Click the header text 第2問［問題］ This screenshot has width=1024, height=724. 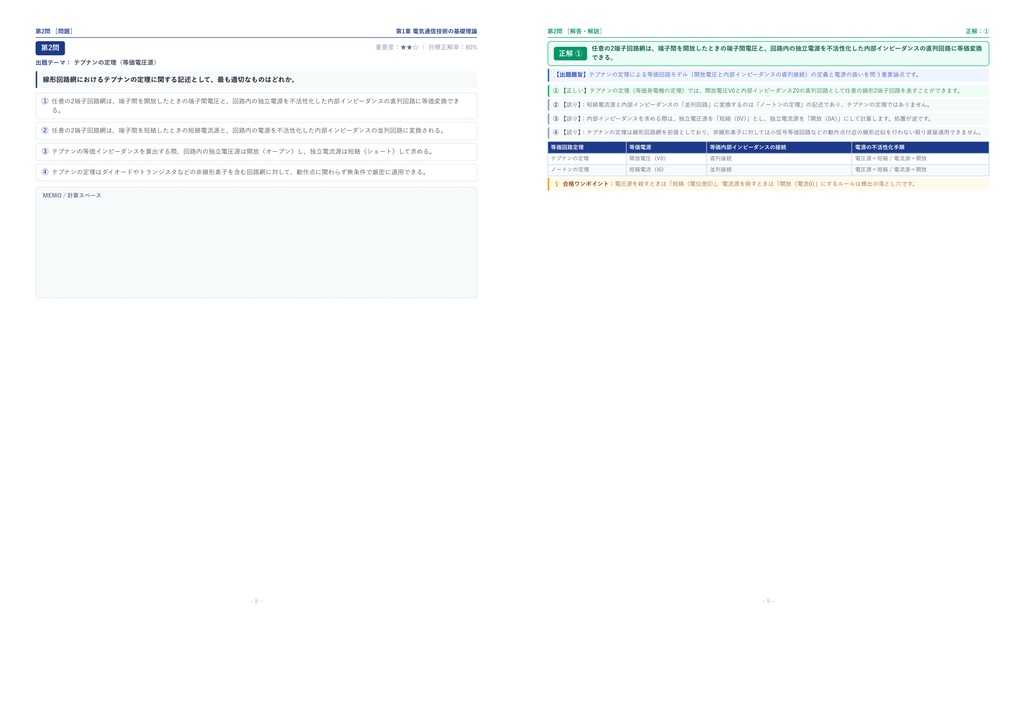point(54,31)
